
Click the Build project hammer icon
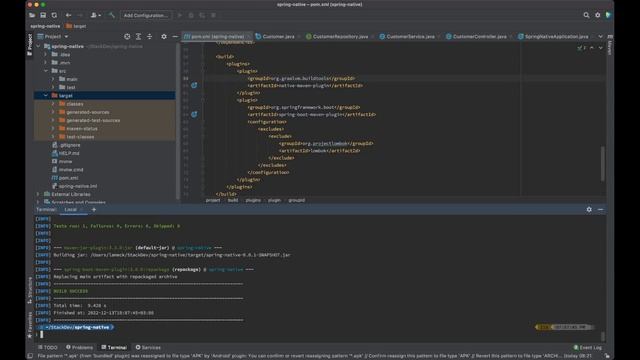click(111, 15)
